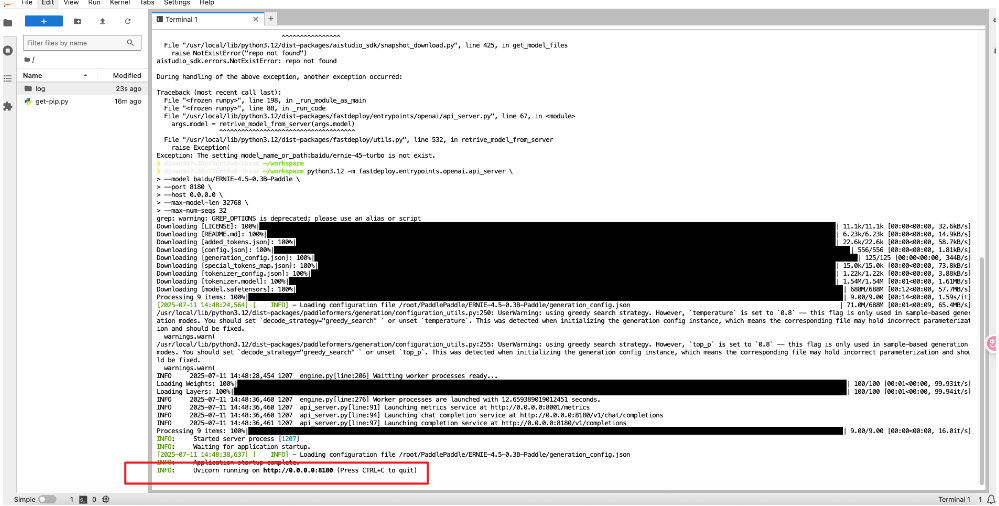Open the Edit menu
The image size is (999, 506).
click(48, 3)
